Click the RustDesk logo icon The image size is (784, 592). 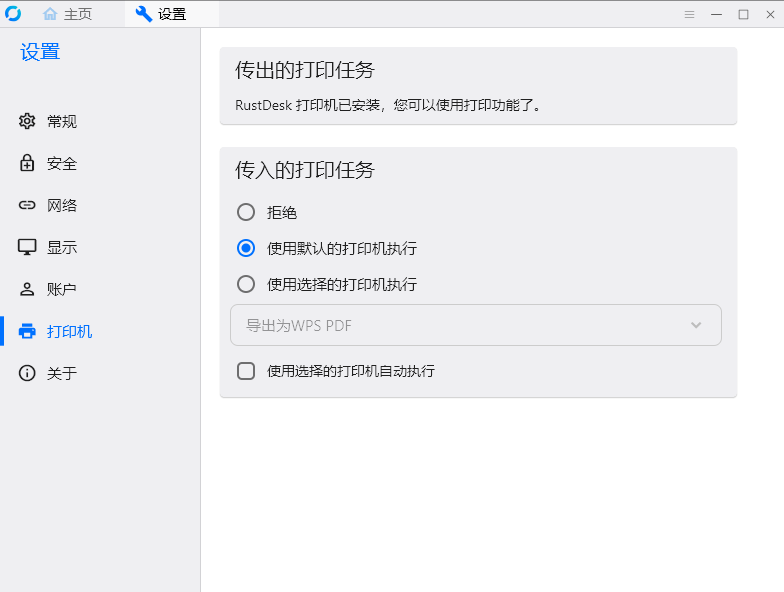pos(13,14)
